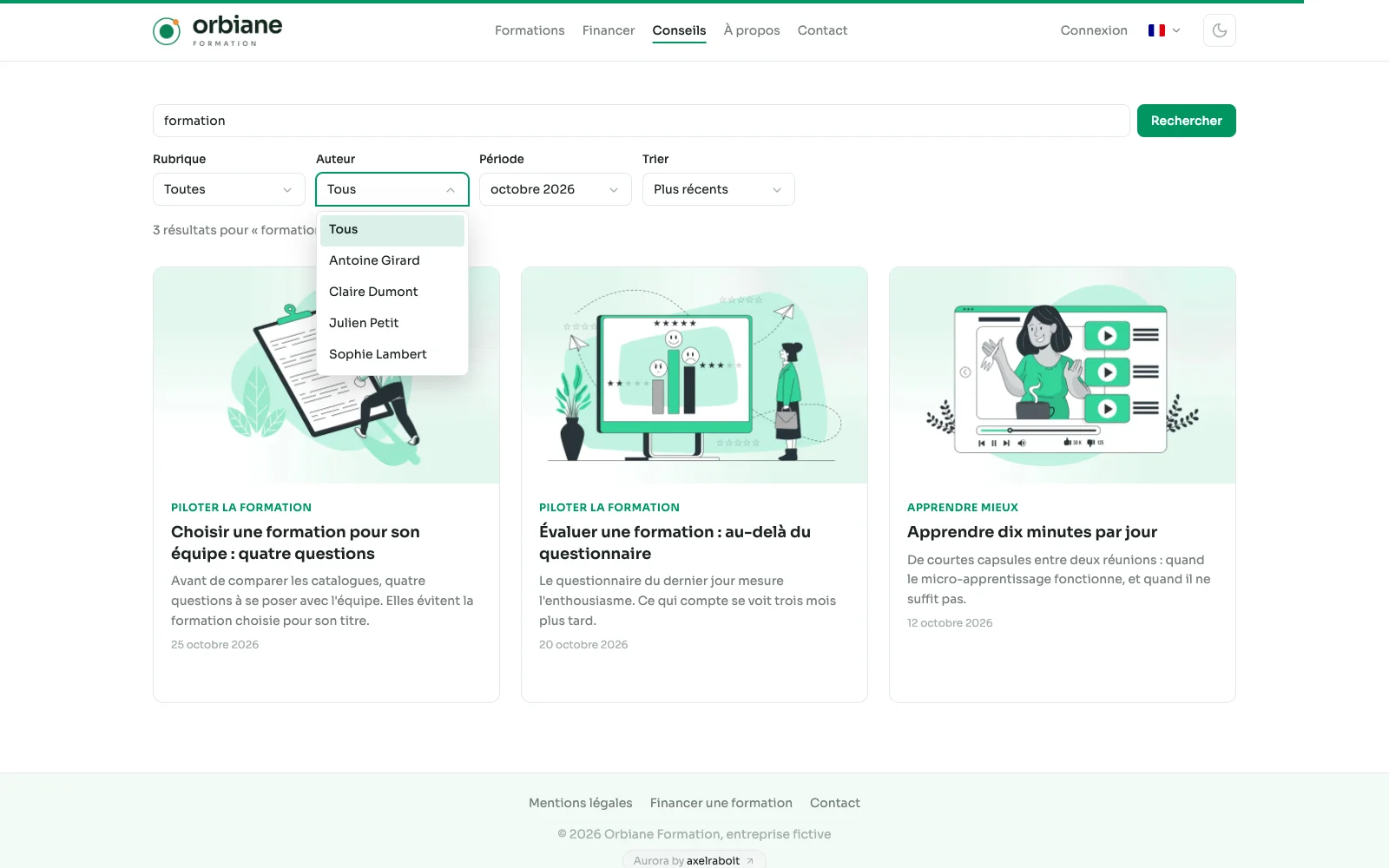Open the 'Aurora by axelraboit' link
Viewport: 1389px width, 868px height.
coord(694,860)
